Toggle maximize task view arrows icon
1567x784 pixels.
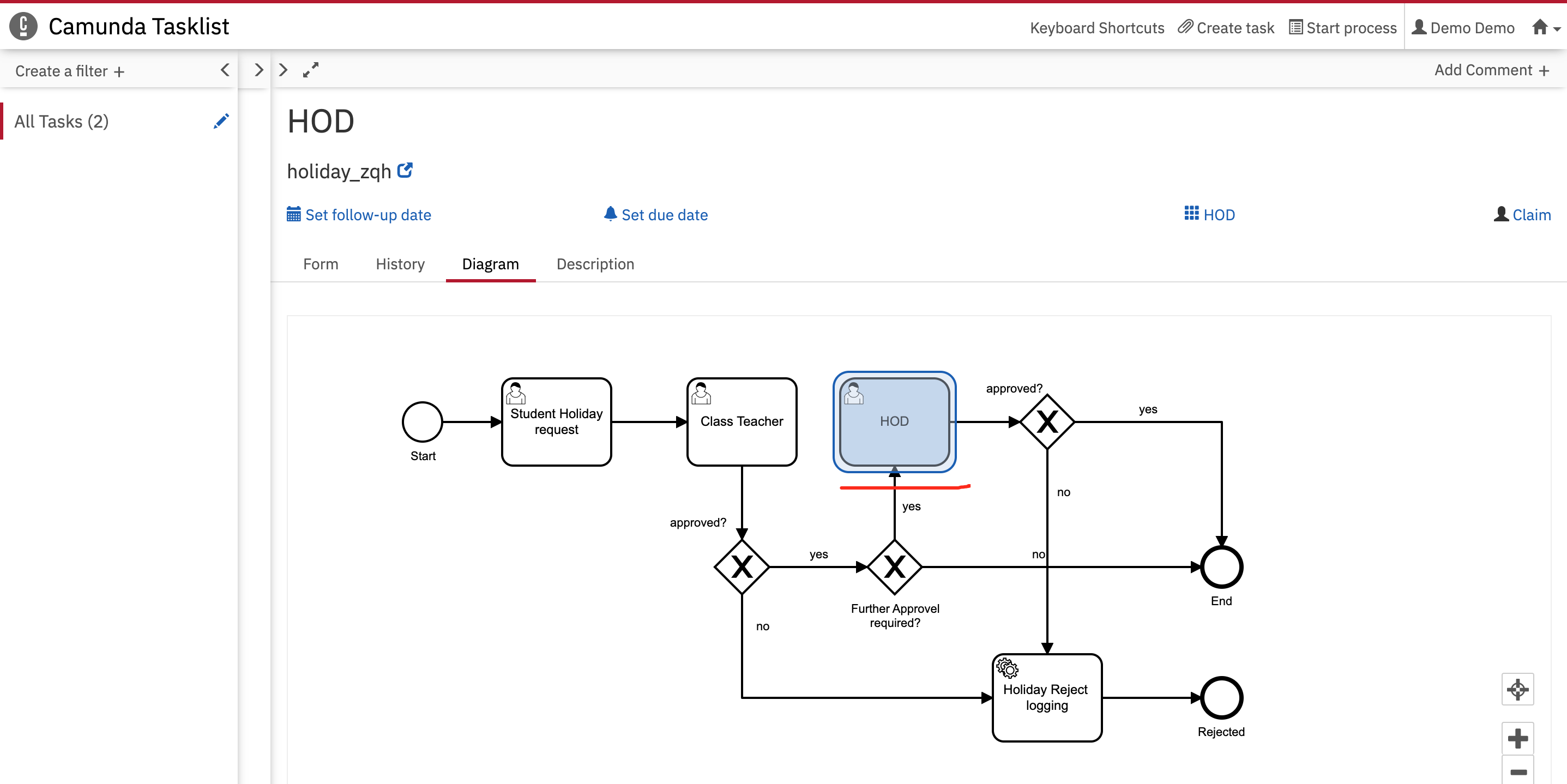point(310,70)
